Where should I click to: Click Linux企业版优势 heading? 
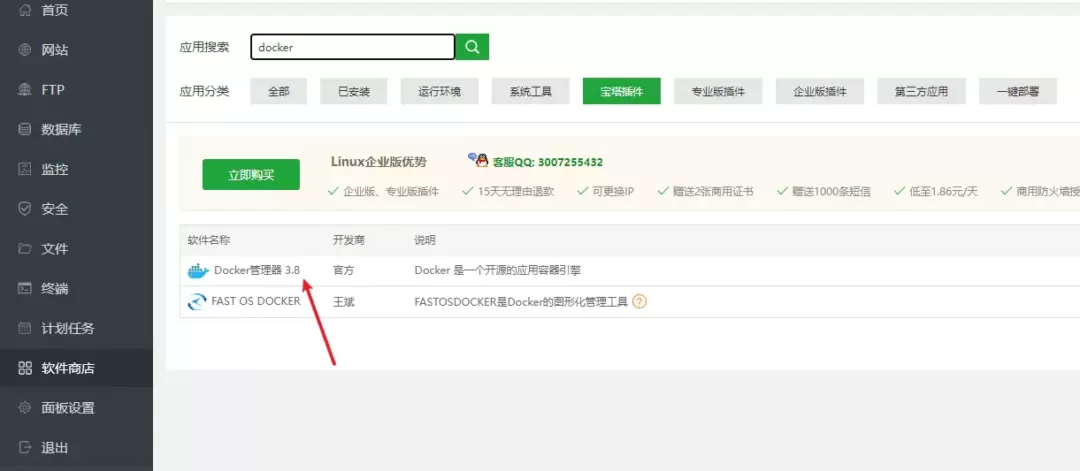coord(379,163)
